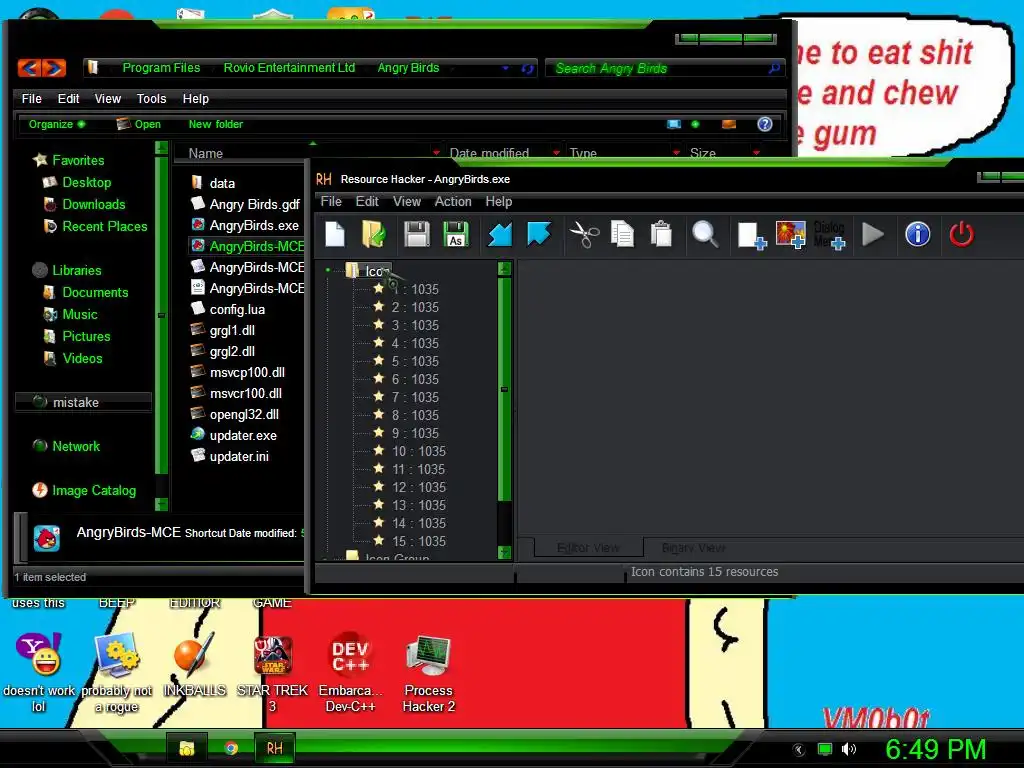Click resource tree scrollbar down arrow
1024x768 pixels.
[x=504, y=552]
